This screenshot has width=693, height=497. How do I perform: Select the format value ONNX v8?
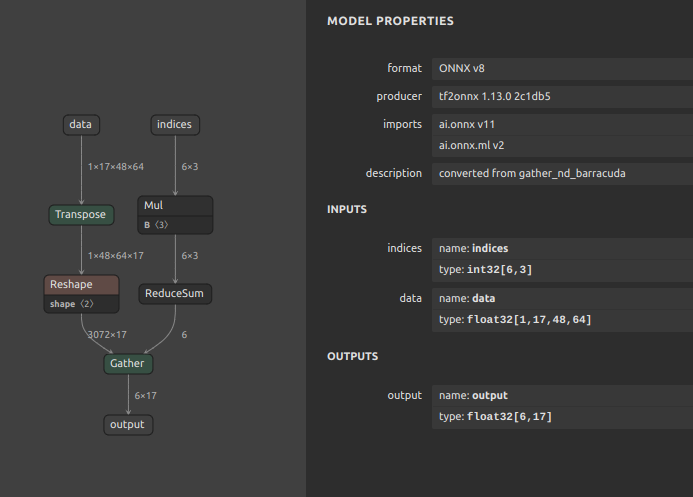[562, 68]
